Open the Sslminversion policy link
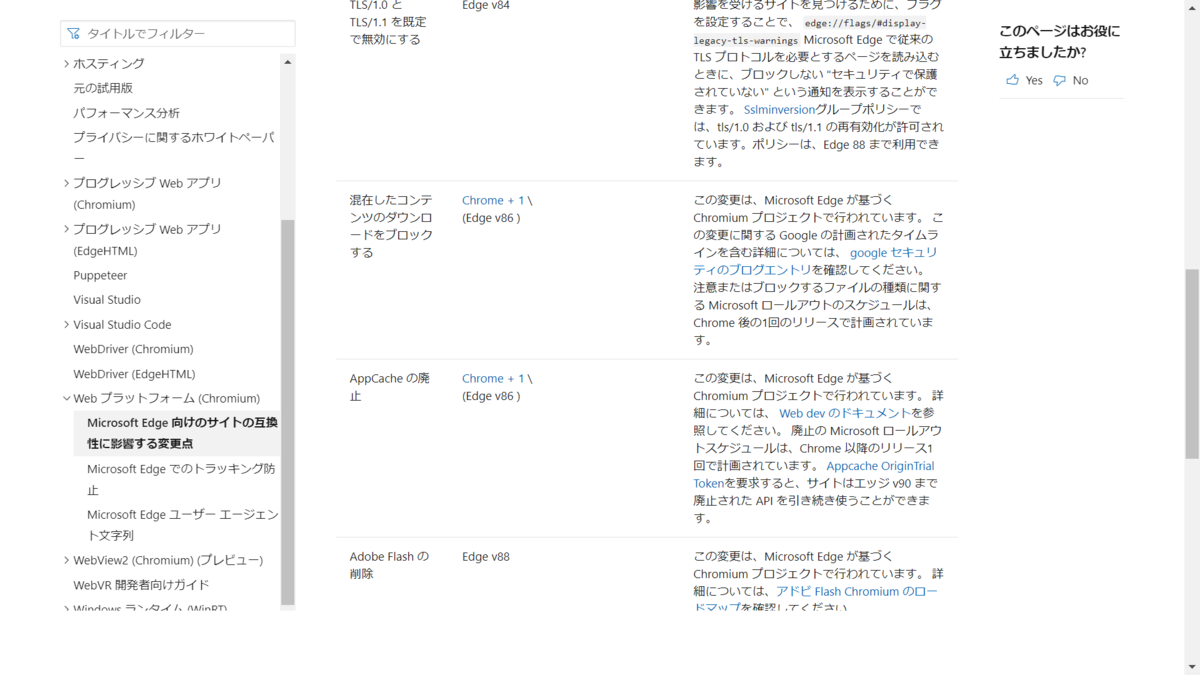The width and height of the screenshot is (1200, 675). pos(780,109)
